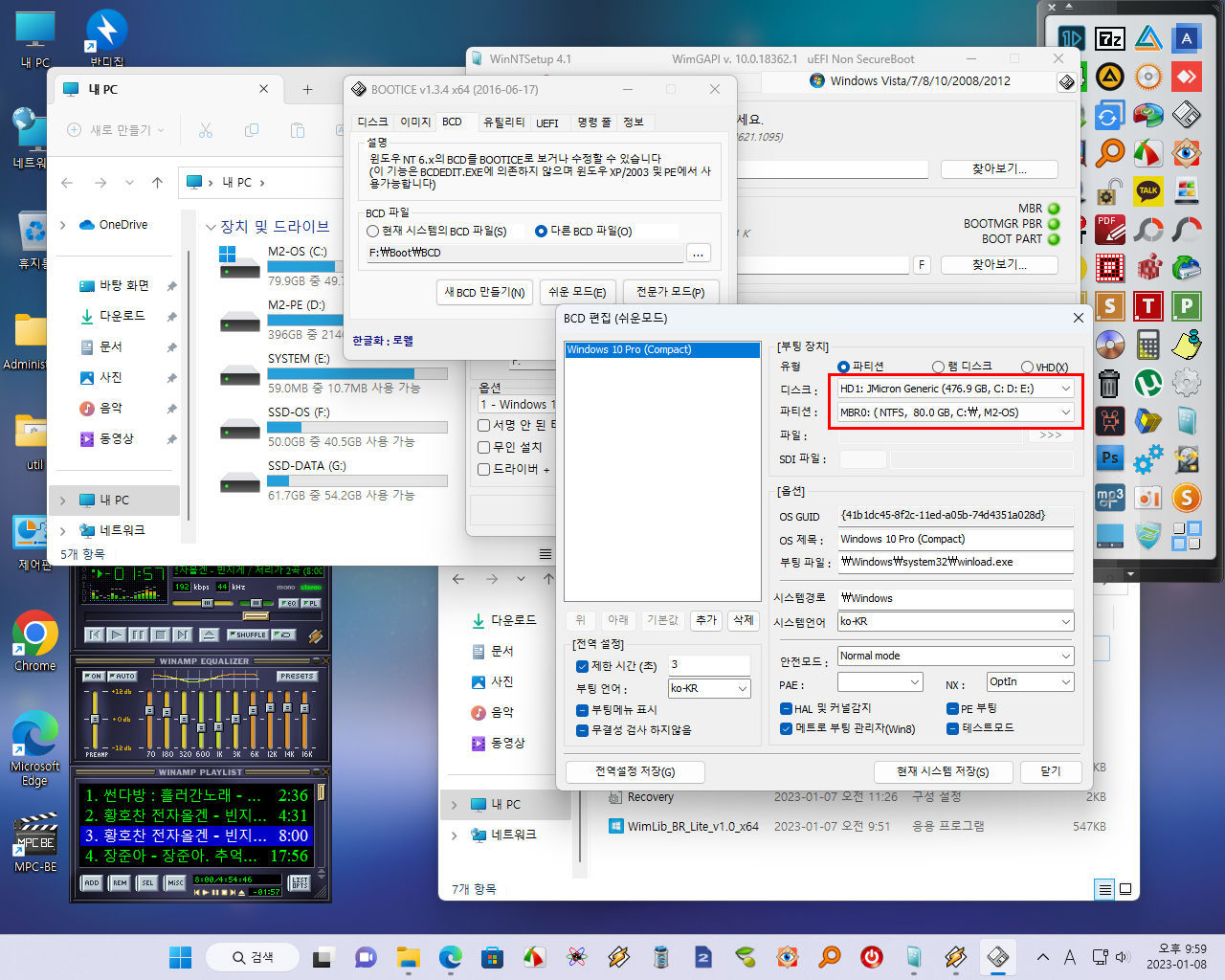
Task: Open black trash can icon in launcher
Action: [1109, 383]
